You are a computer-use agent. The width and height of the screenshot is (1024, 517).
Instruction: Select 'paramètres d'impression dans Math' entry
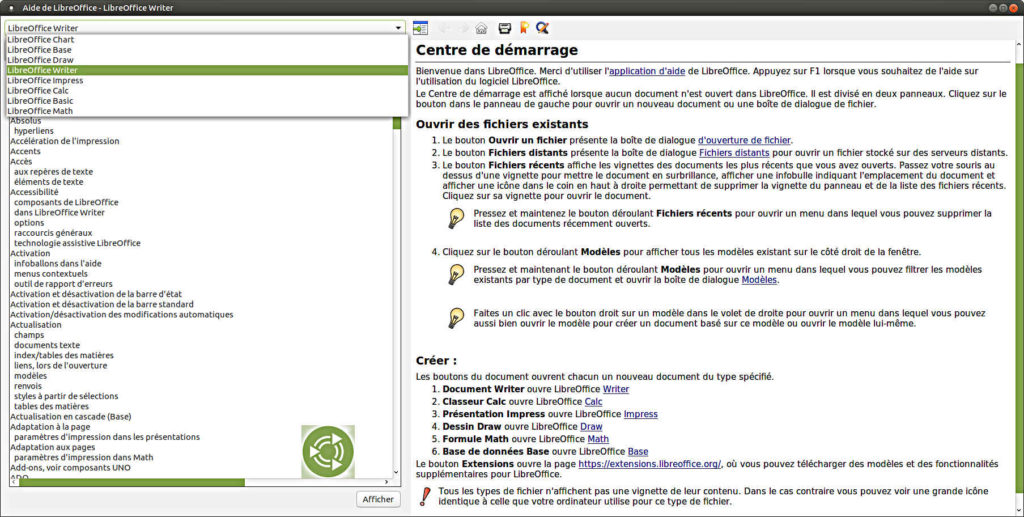pos(84,458)
